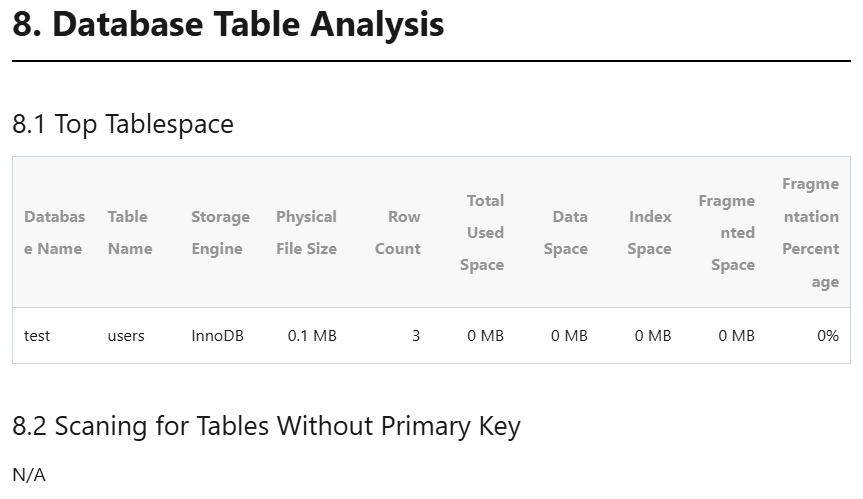Click the Physical File Size column header

(x=306, y=232)
